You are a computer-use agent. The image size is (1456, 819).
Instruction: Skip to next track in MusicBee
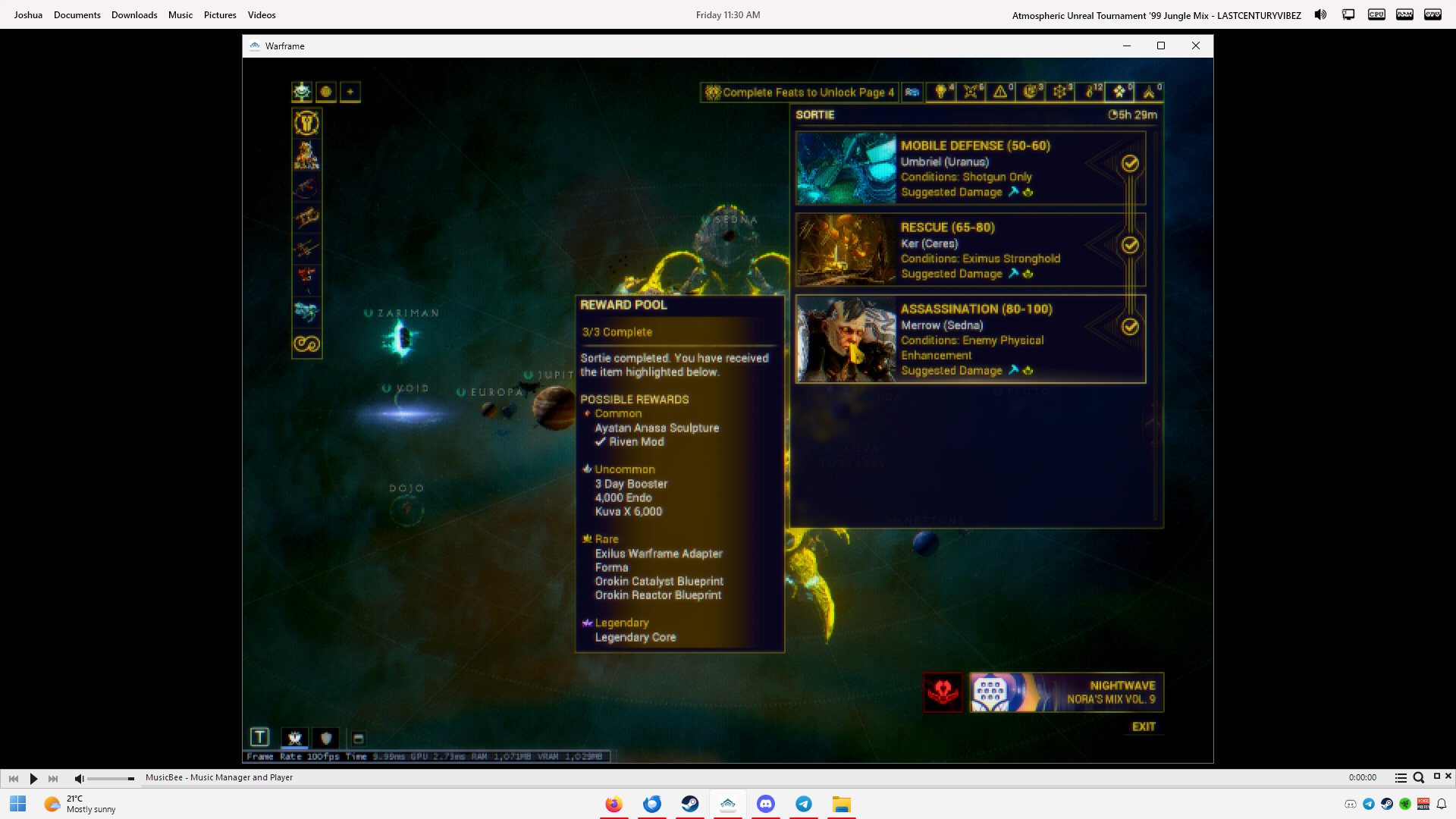pos(53,778)
